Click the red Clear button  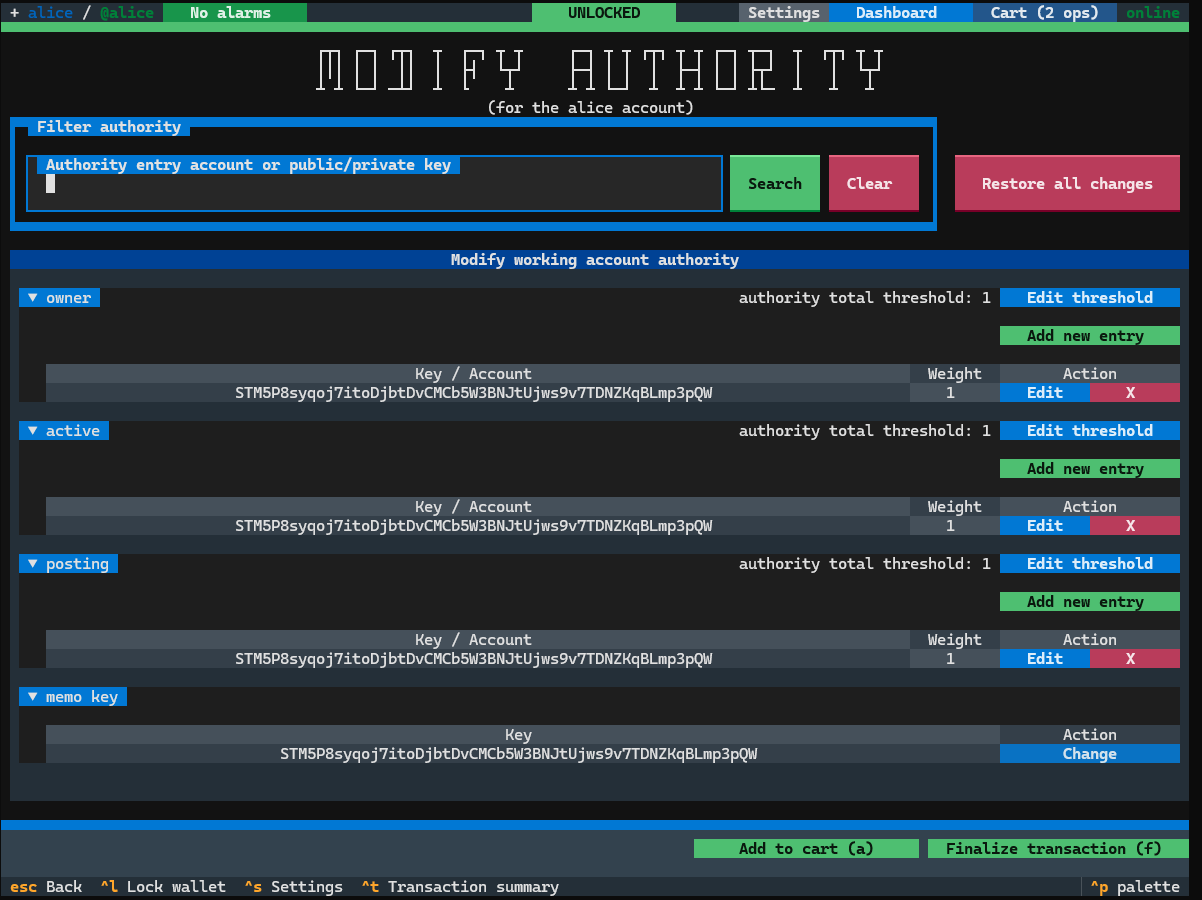click(874, 184)
